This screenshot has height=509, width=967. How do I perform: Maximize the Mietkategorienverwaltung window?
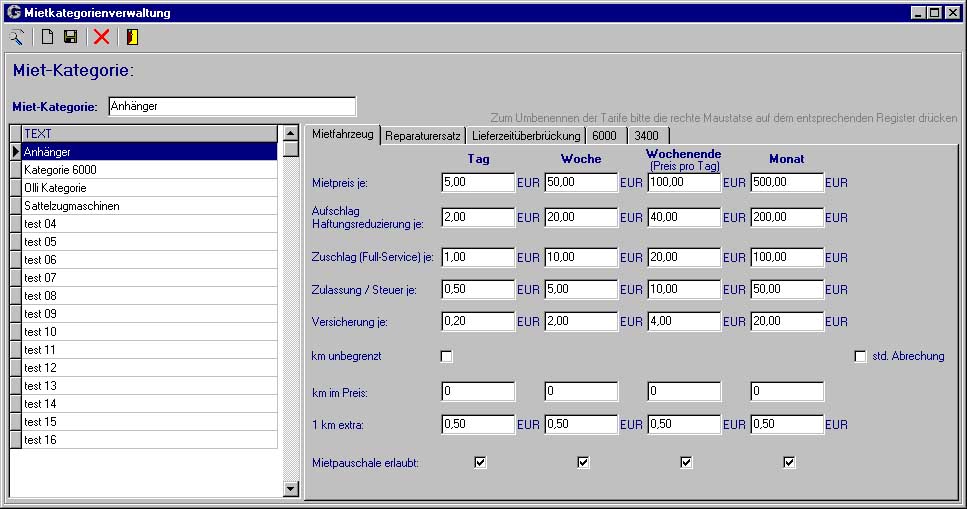[934, 13]
